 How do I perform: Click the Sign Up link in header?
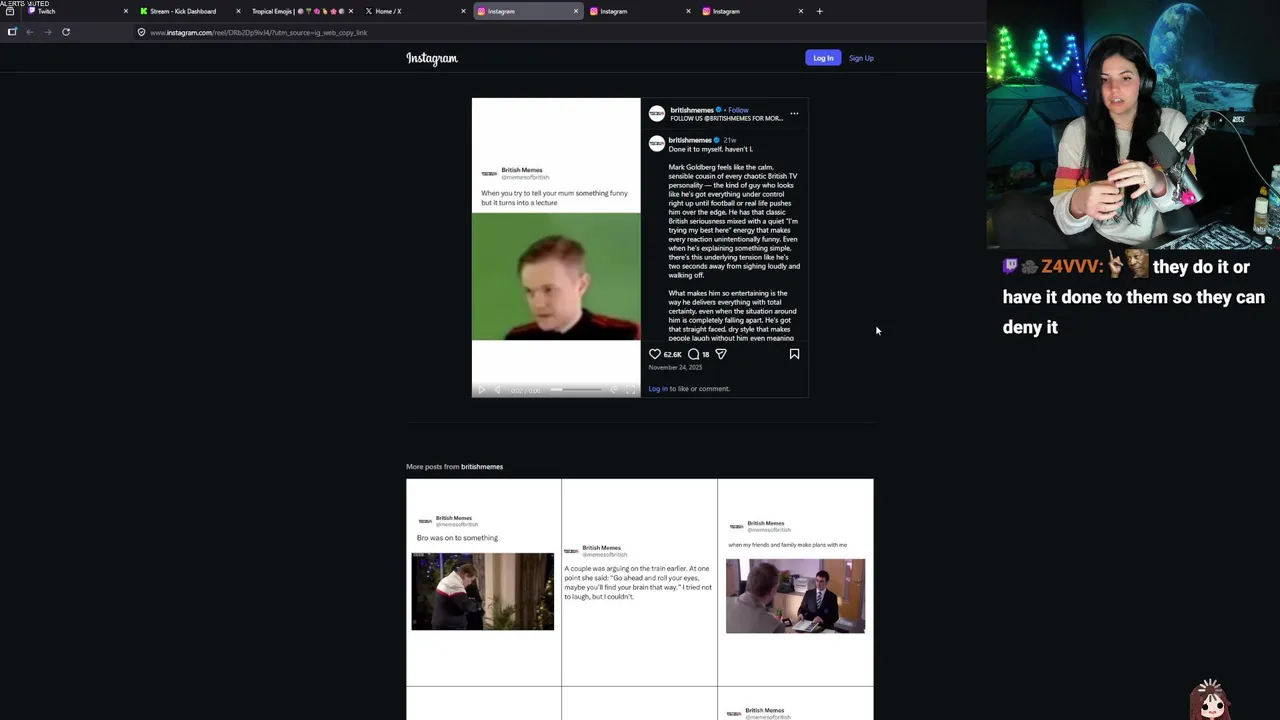(x=861, y=58)
